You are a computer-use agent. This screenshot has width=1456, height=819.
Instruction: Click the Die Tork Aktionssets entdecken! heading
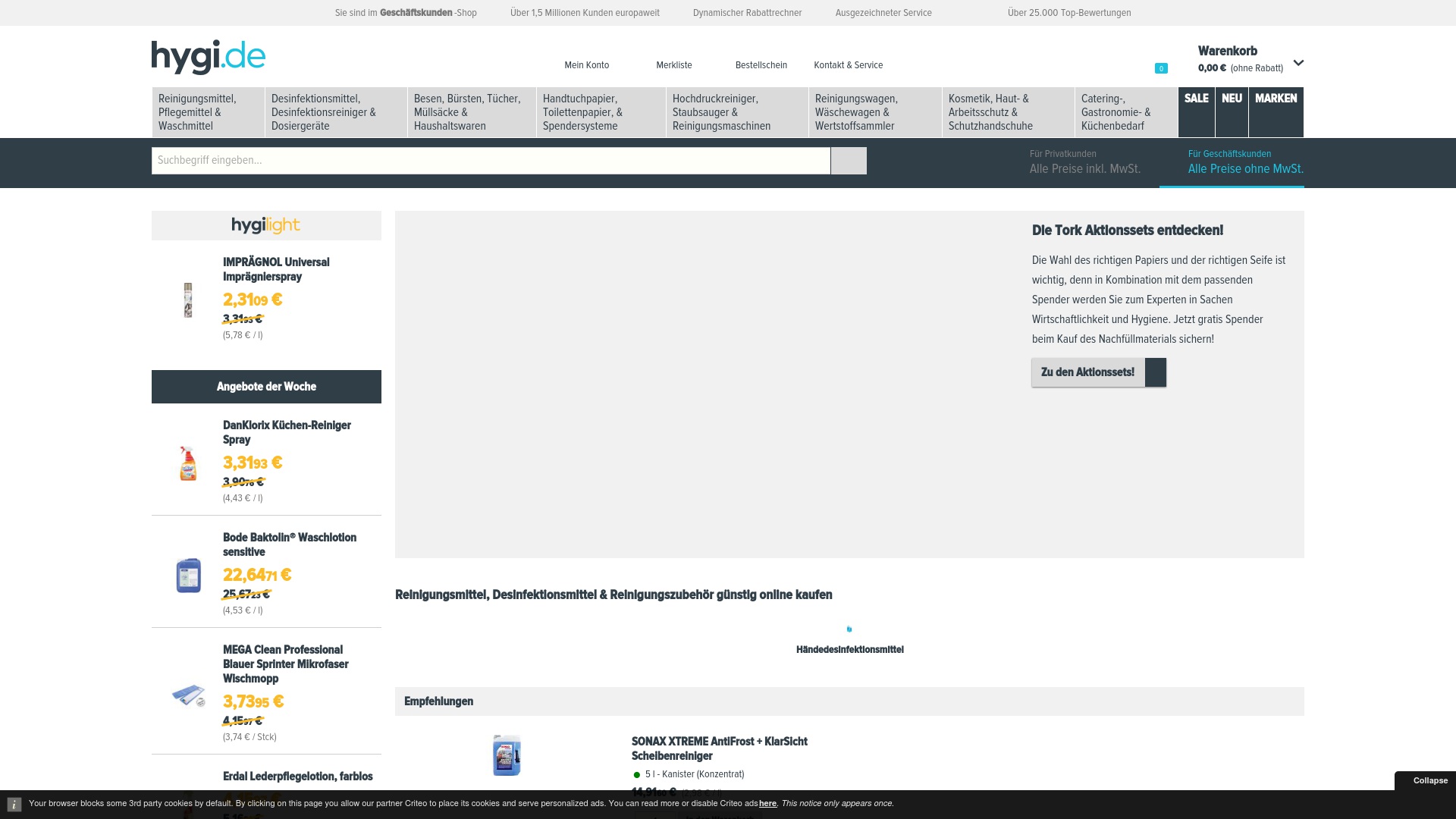pos(1128,231)
